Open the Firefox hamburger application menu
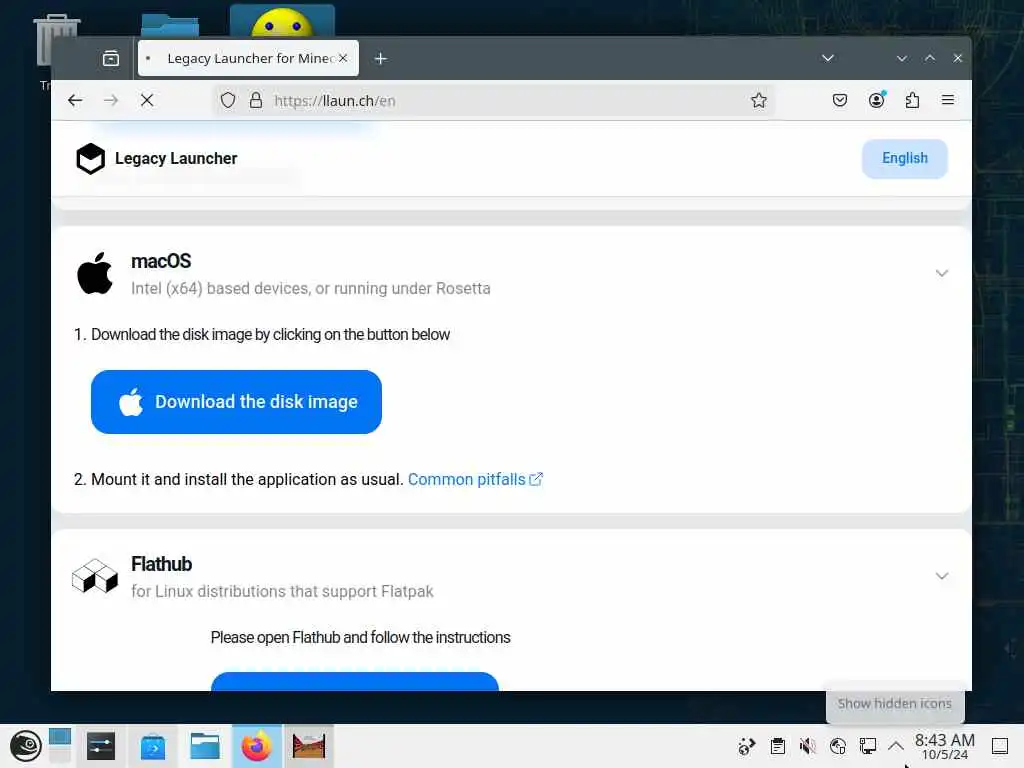1024x768 pixels. (948, 100)
